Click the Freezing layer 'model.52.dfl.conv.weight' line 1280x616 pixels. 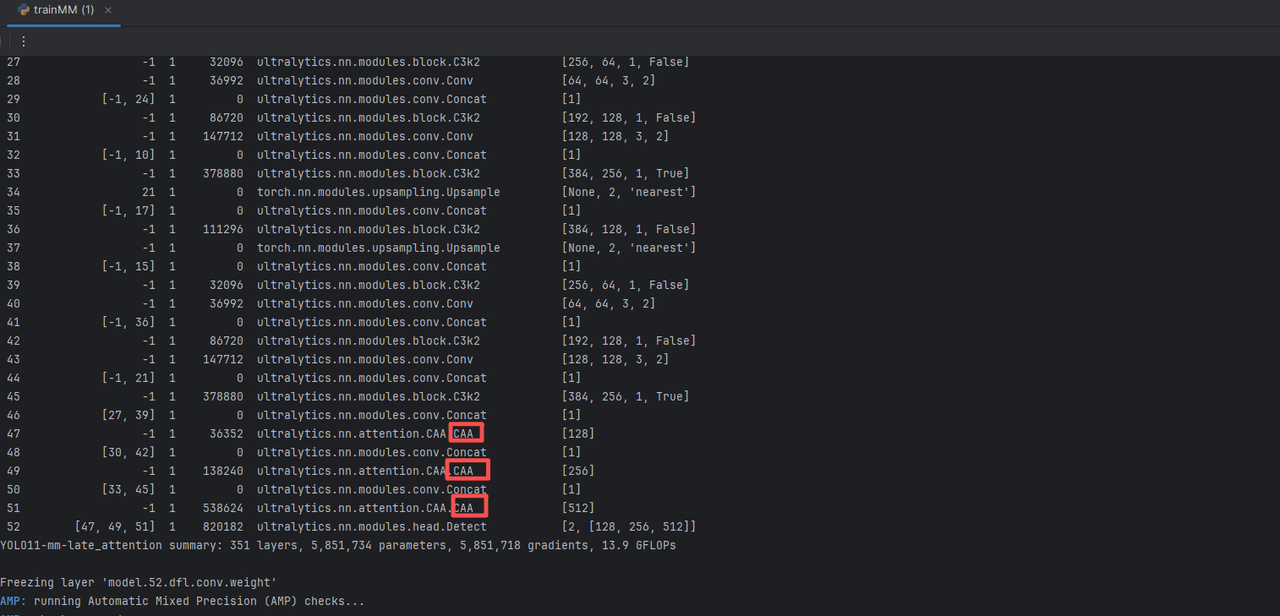pos(138,582)
